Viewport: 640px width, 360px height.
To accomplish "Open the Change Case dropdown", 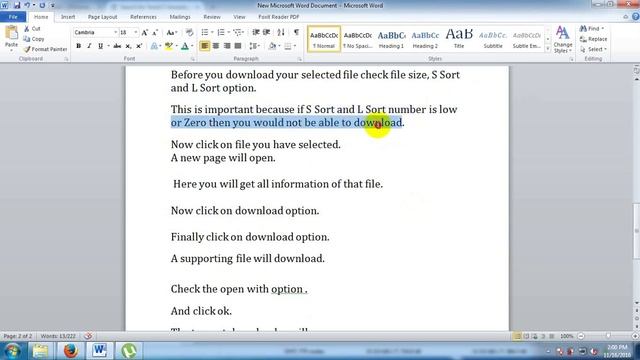I will click(x=171, y=33).
